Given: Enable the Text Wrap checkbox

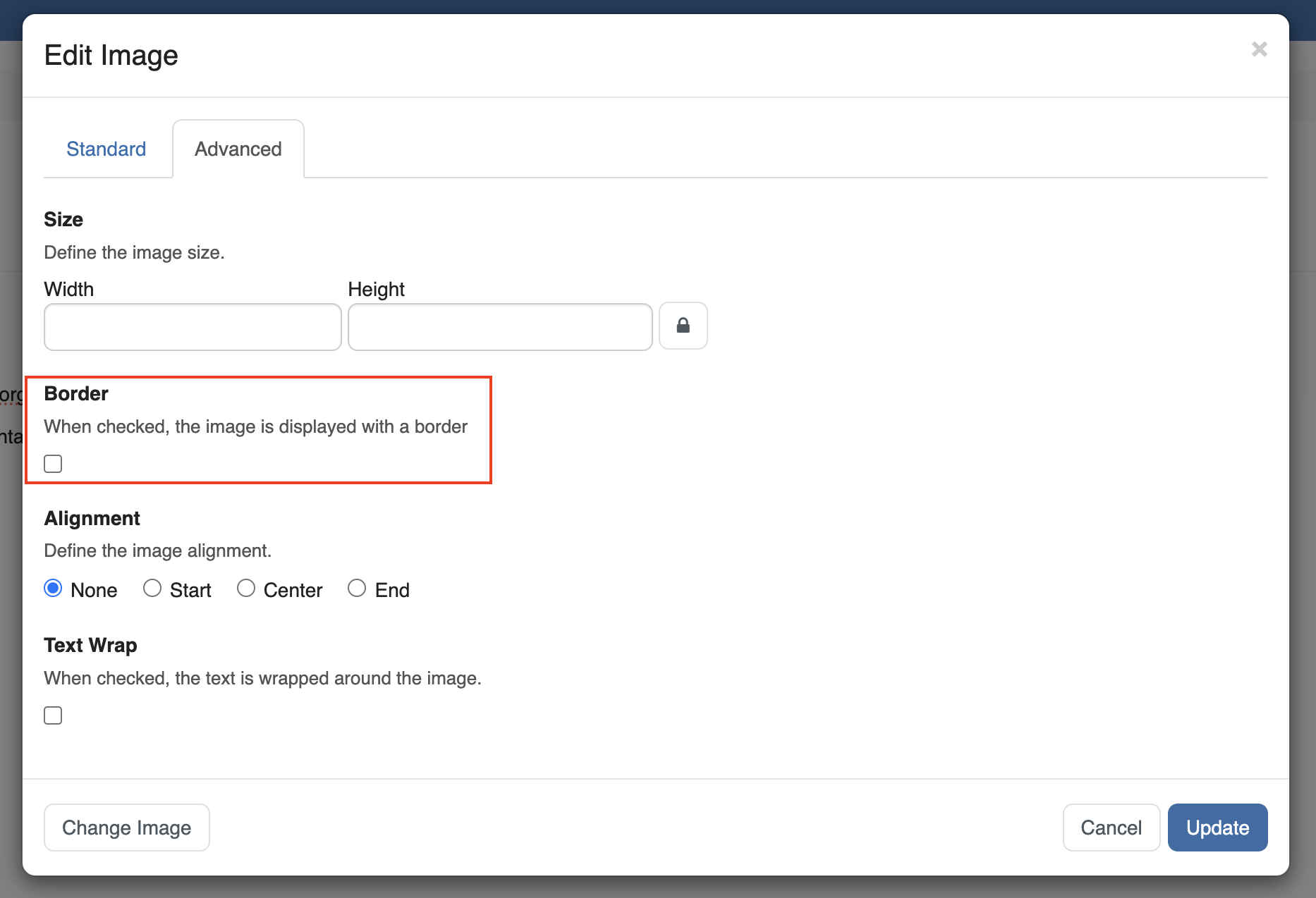Looking at the screenshot, I should click(53, 715).
